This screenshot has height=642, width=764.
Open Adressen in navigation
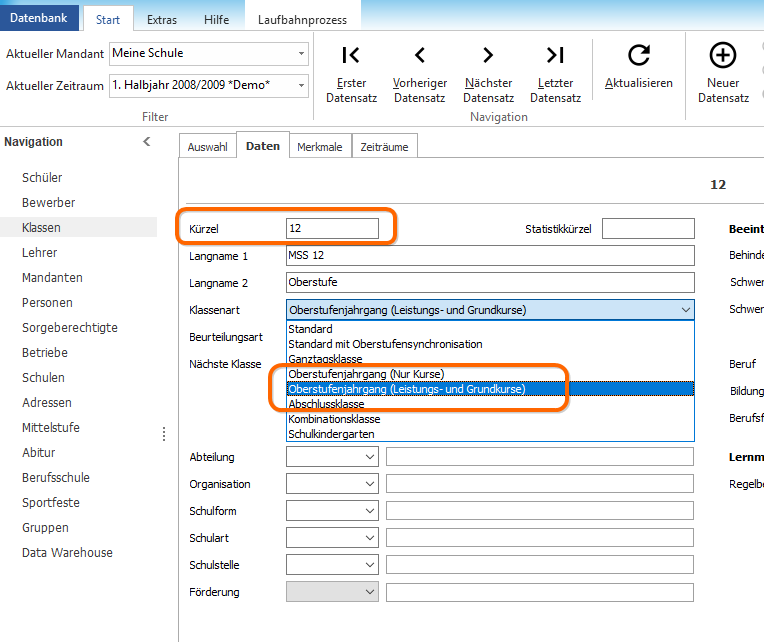pyautogui.click(x=47, y=402)
